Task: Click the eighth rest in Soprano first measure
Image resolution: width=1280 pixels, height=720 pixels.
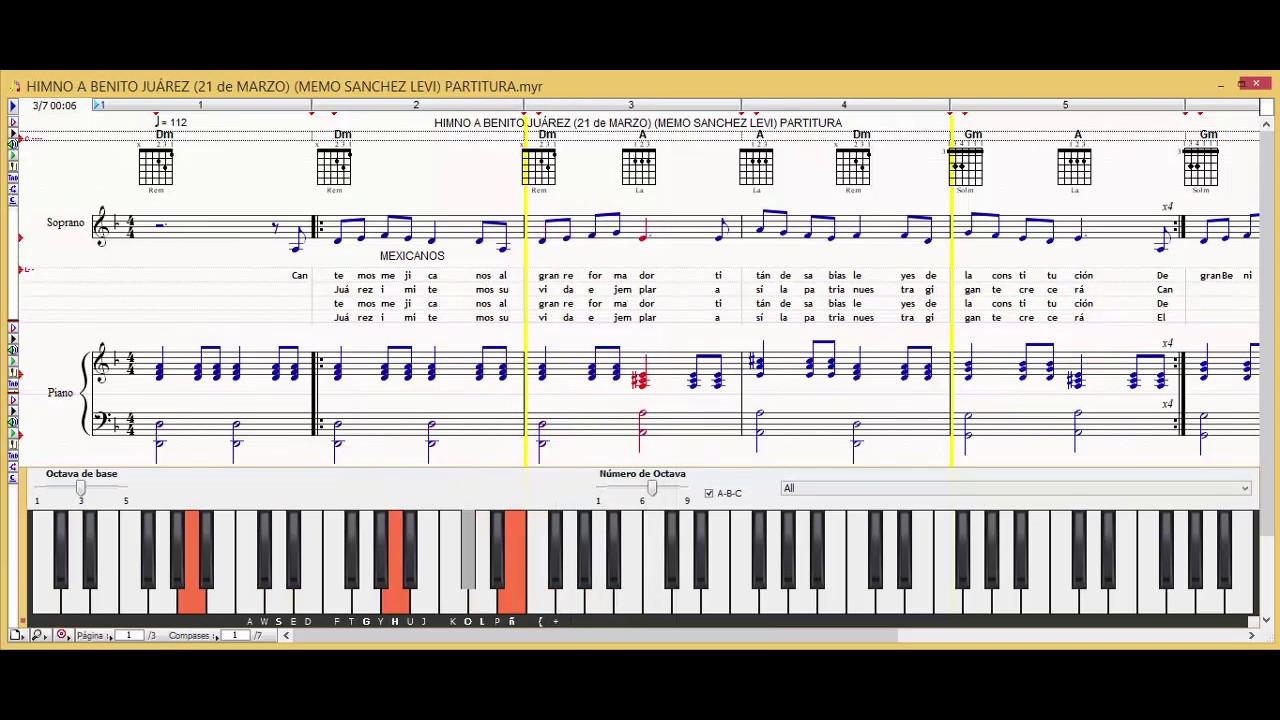Action: coord(275,228)
